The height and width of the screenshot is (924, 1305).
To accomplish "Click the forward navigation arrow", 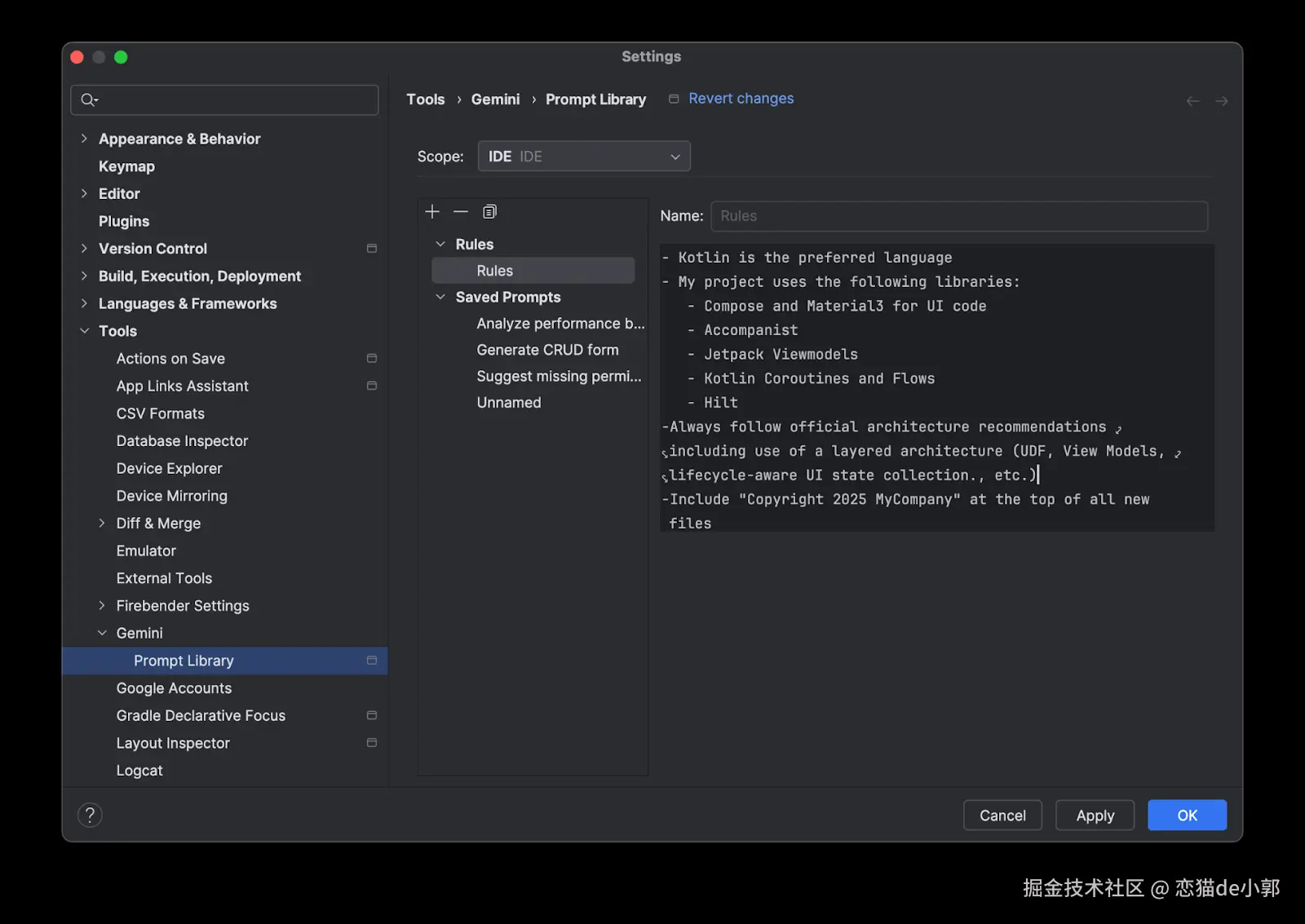I will 1221,101.
